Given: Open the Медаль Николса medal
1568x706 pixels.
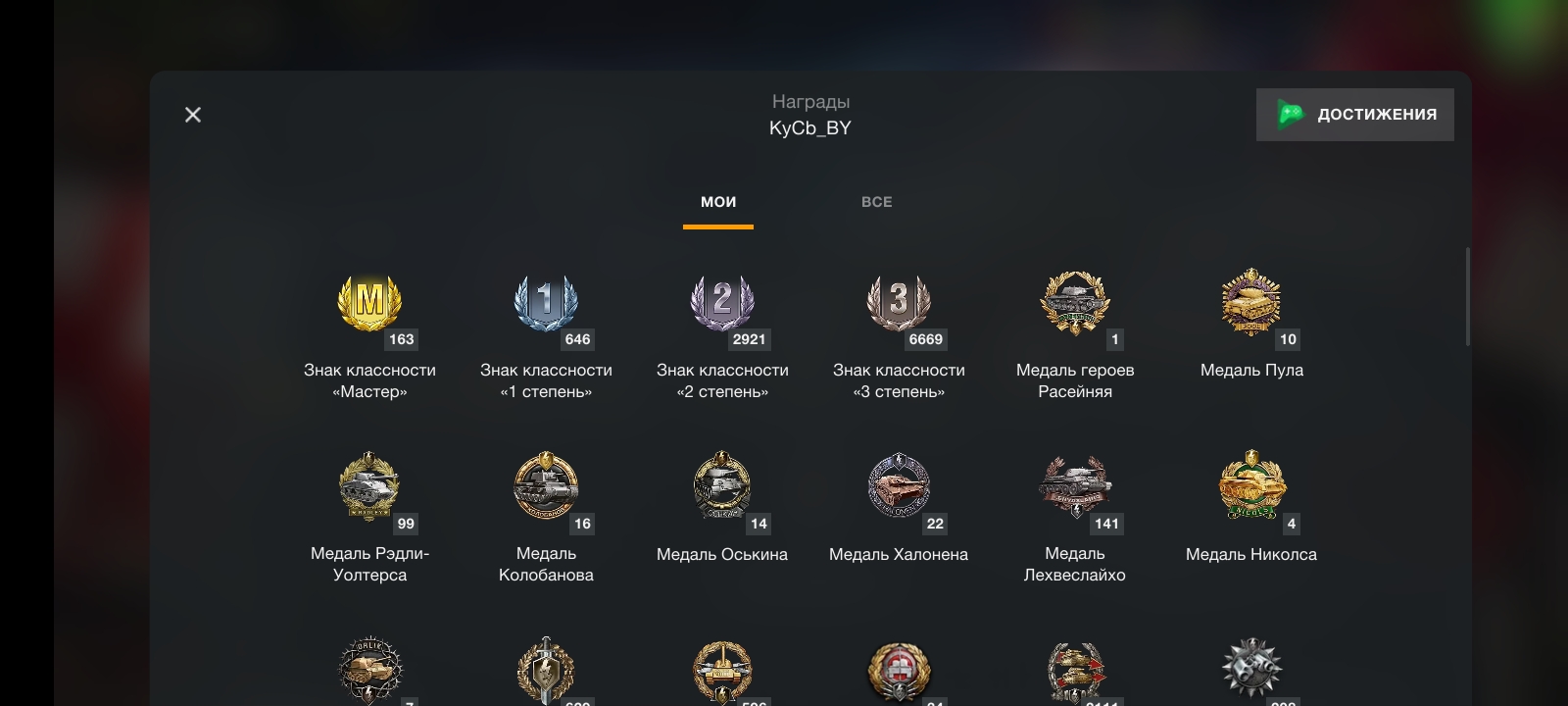Looking at the screenshot, I should (x=1251, y=484).
